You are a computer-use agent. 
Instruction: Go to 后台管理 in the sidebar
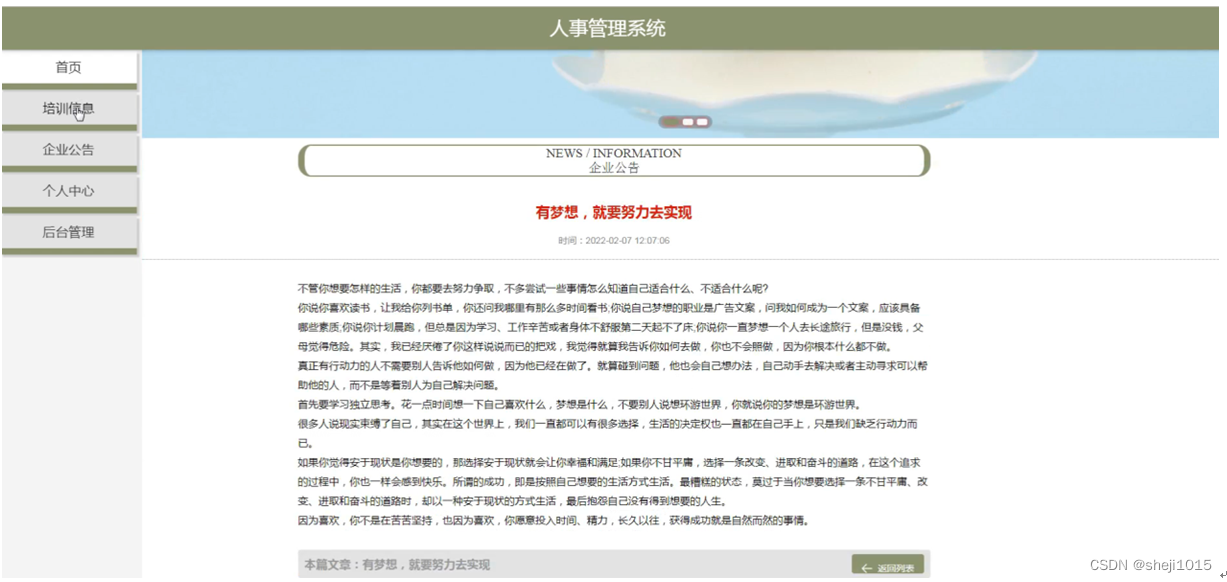coord(69,232)
